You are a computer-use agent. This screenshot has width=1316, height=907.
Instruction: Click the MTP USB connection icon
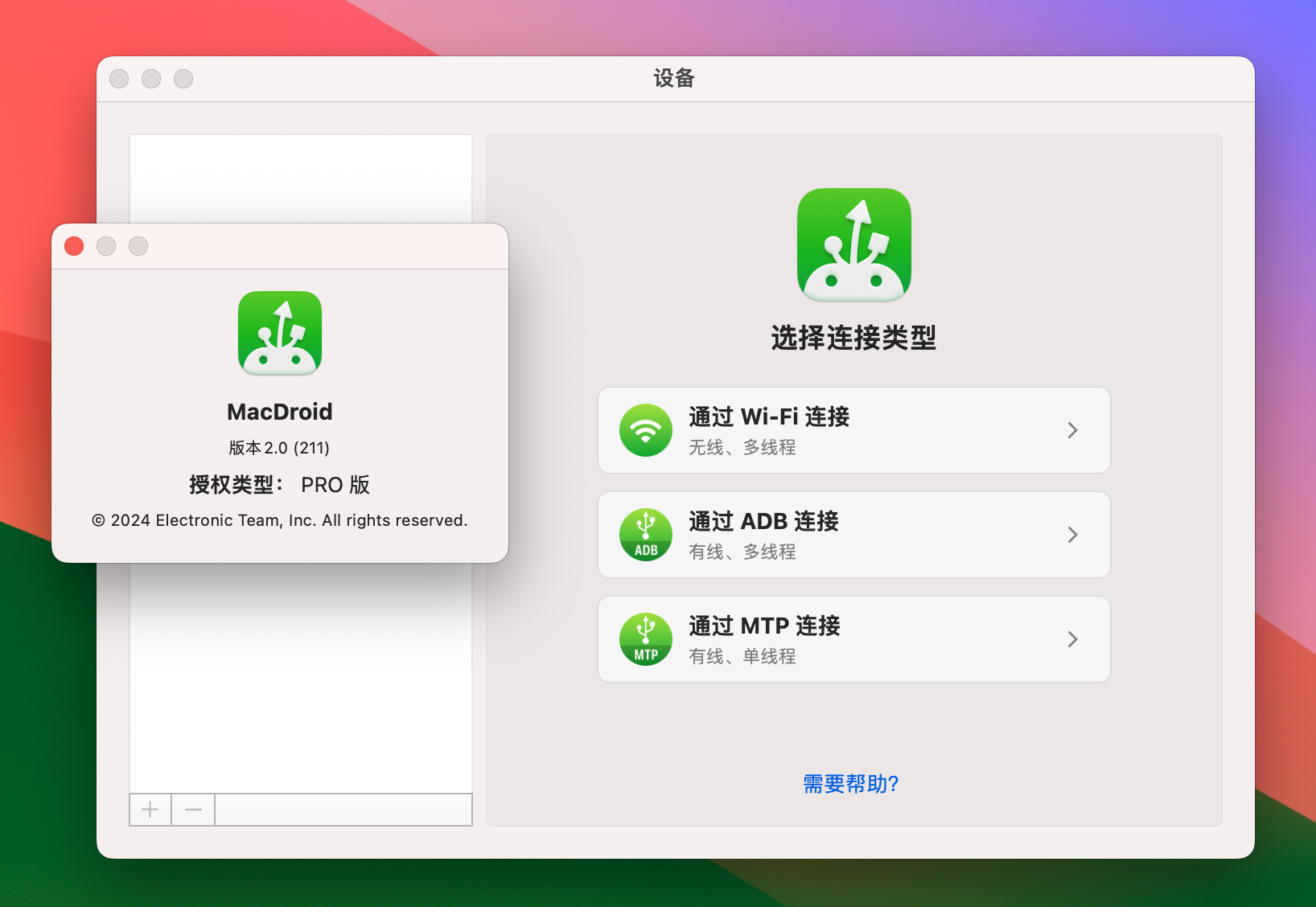pos(645,639)
